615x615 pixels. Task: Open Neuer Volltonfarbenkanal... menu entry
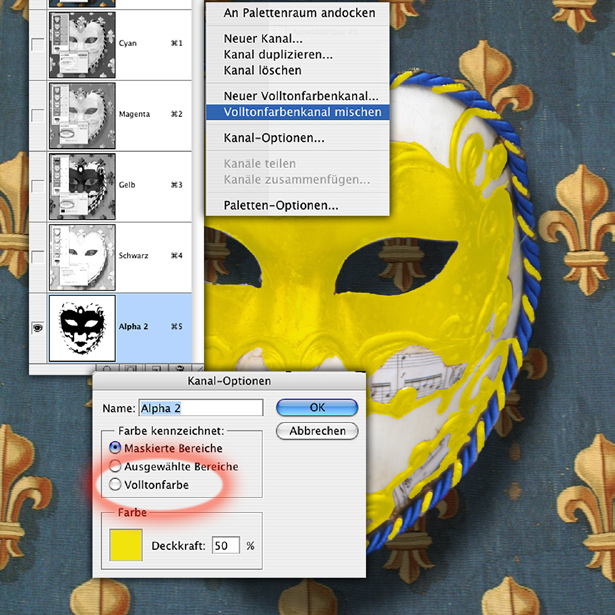[301, 96]
